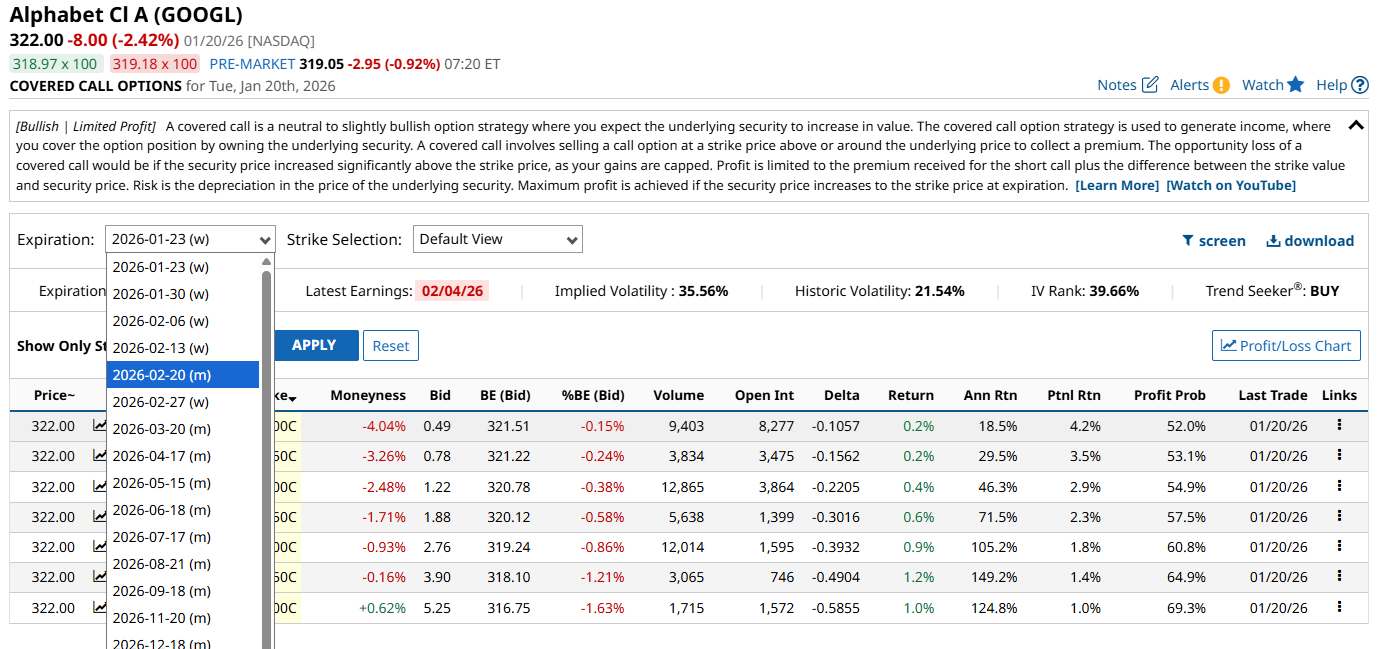The width and height of the screenshot is (1377, 649).
Task: Choose the 2026-03-20 (m) expiration option
Action: point(162,429)
